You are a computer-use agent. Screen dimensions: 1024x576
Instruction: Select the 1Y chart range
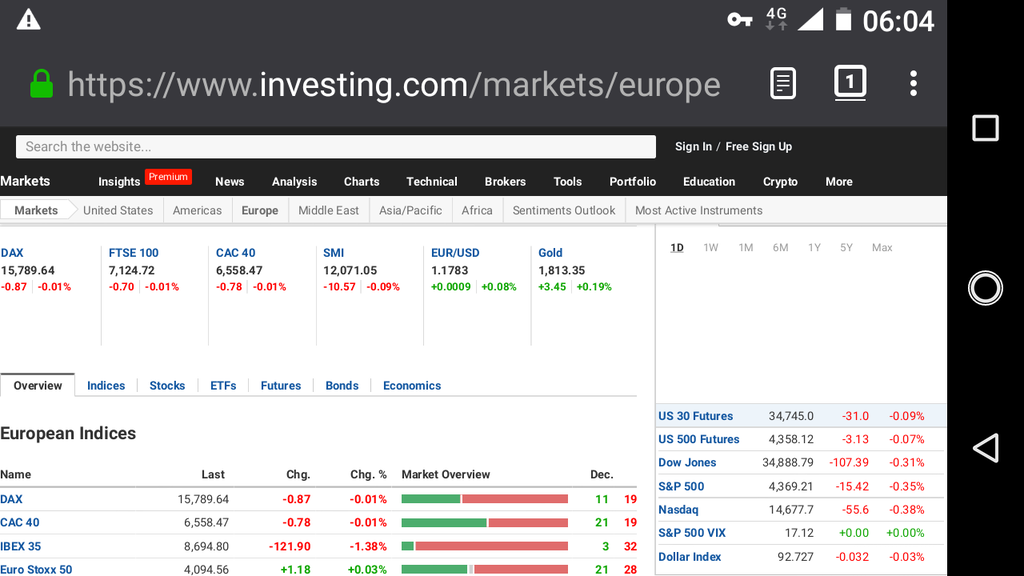(x=814, y=248)
